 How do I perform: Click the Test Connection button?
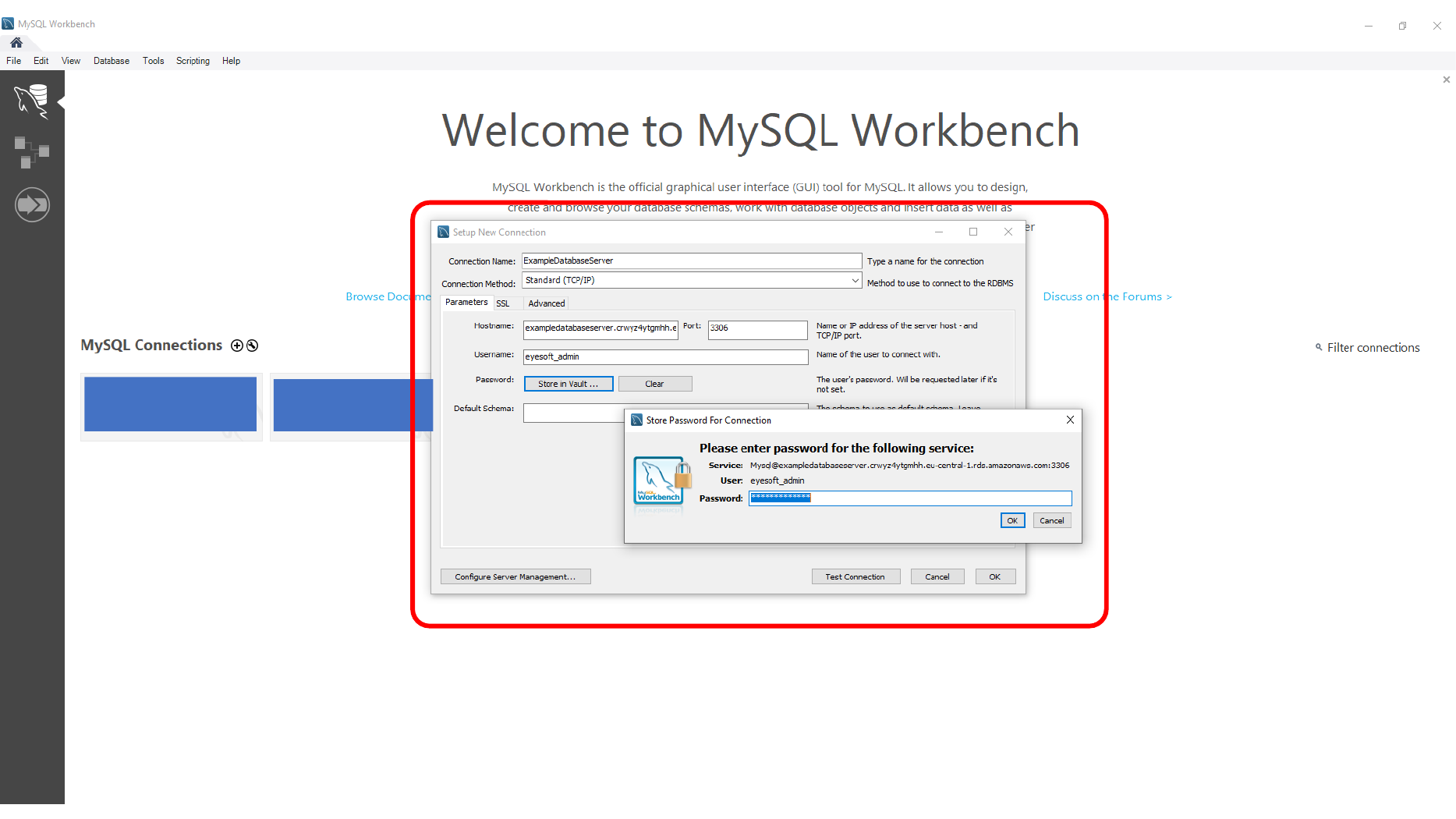(x=856, y=576)
